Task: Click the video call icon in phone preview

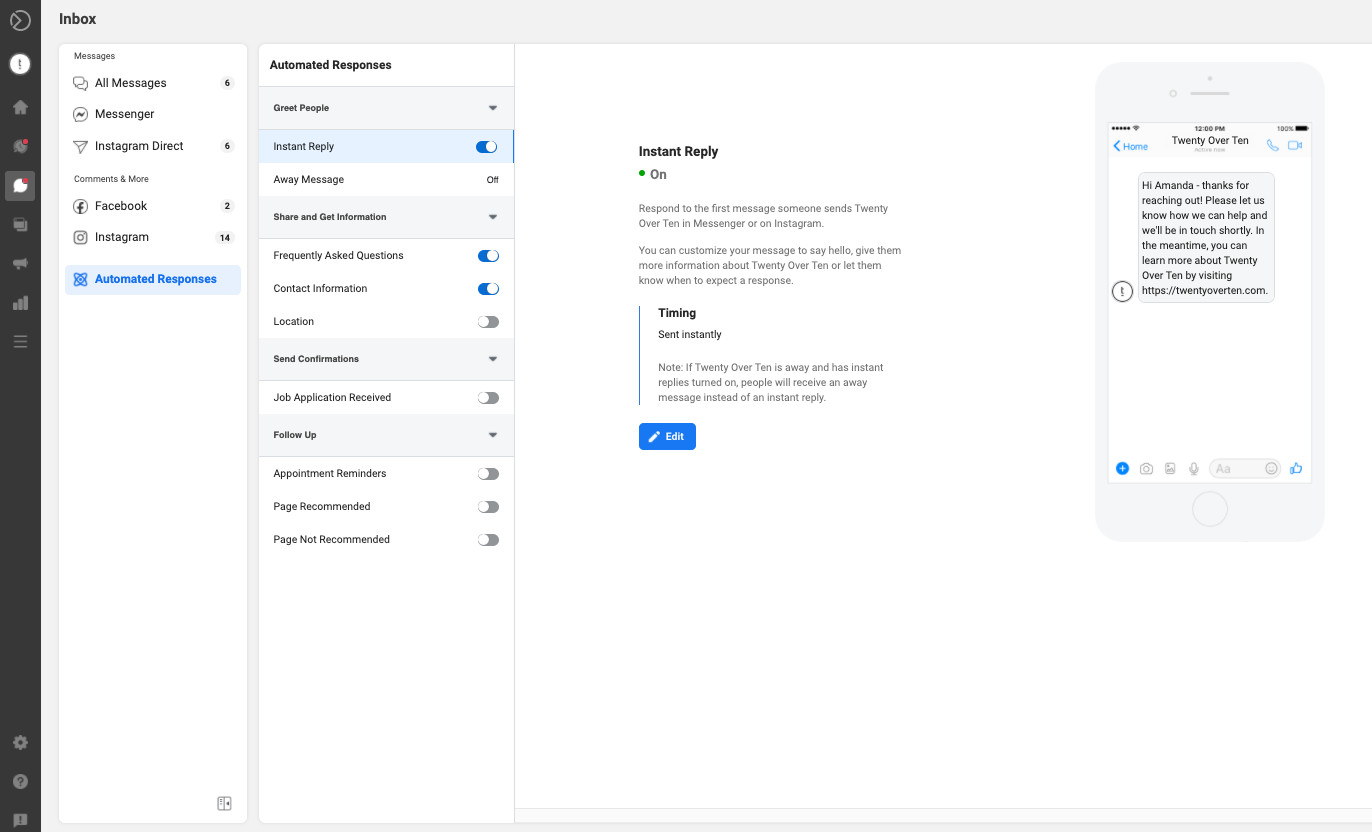Action: tap(1295, 145)
